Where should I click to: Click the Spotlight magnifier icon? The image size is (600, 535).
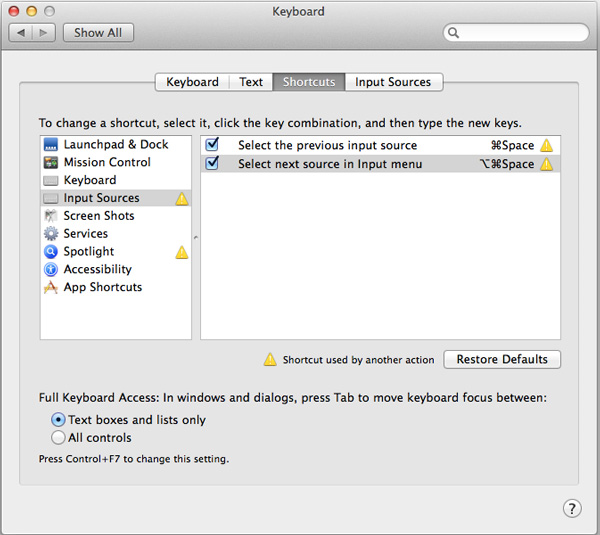51,251
